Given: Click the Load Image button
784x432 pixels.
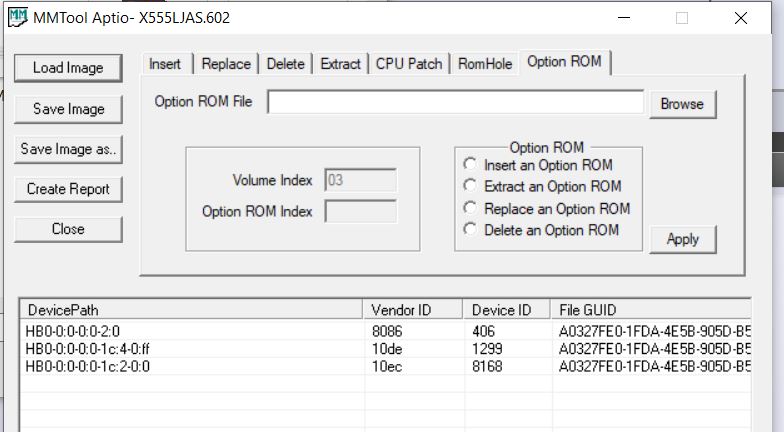Looking at the screenshot, I should pyautogui.click(x=68, y=68).
